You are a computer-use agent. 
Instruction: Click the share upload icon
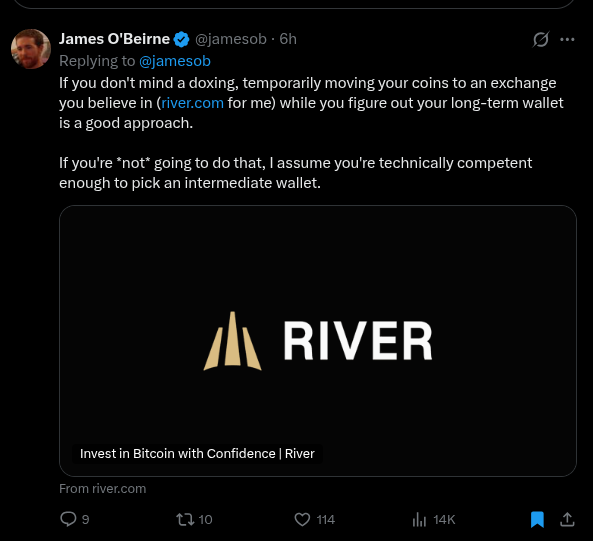click(567, 519)
